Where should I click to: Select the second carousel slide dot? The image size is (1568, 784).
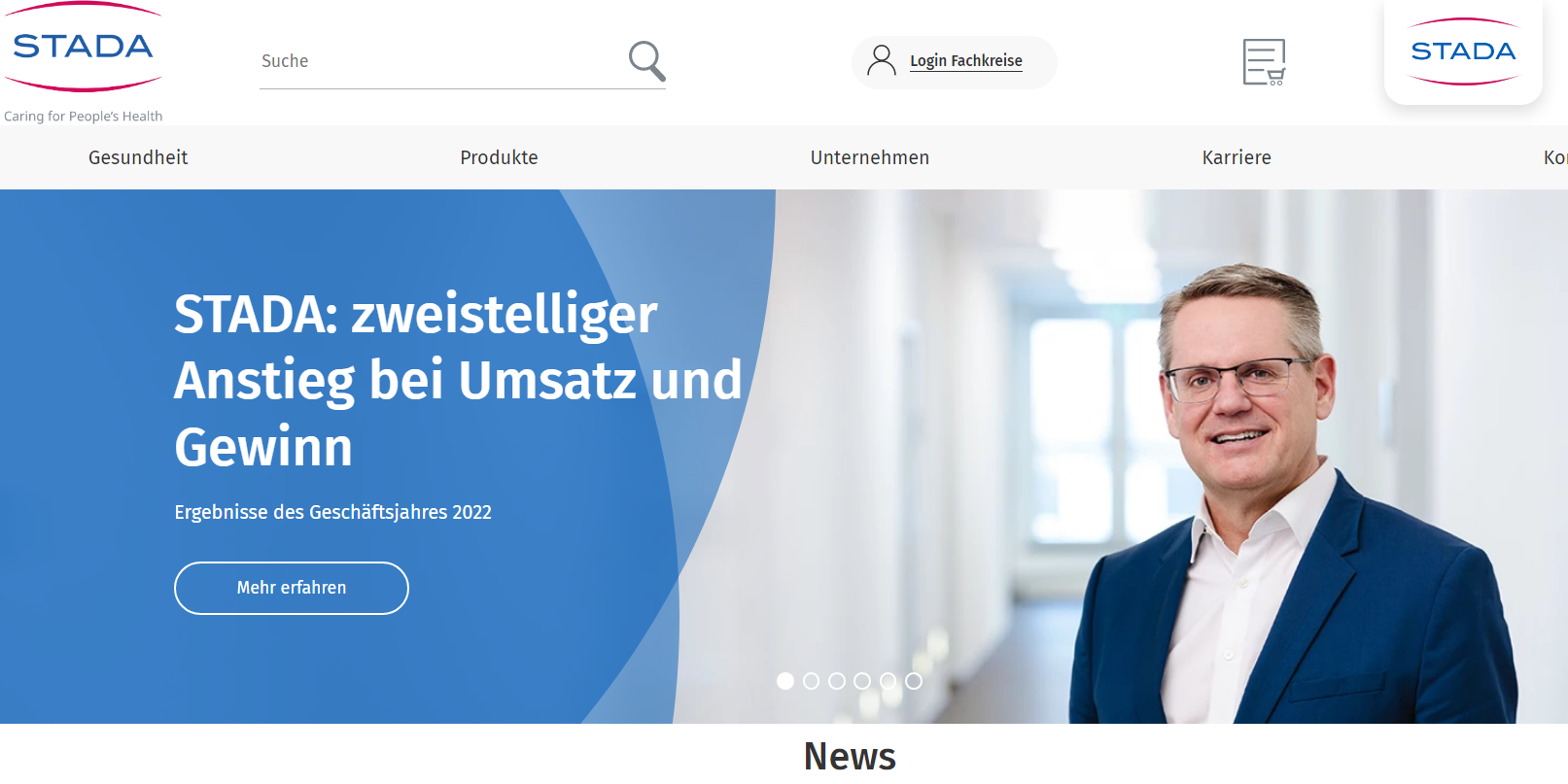pyautogui.click(x=811, y=681)
